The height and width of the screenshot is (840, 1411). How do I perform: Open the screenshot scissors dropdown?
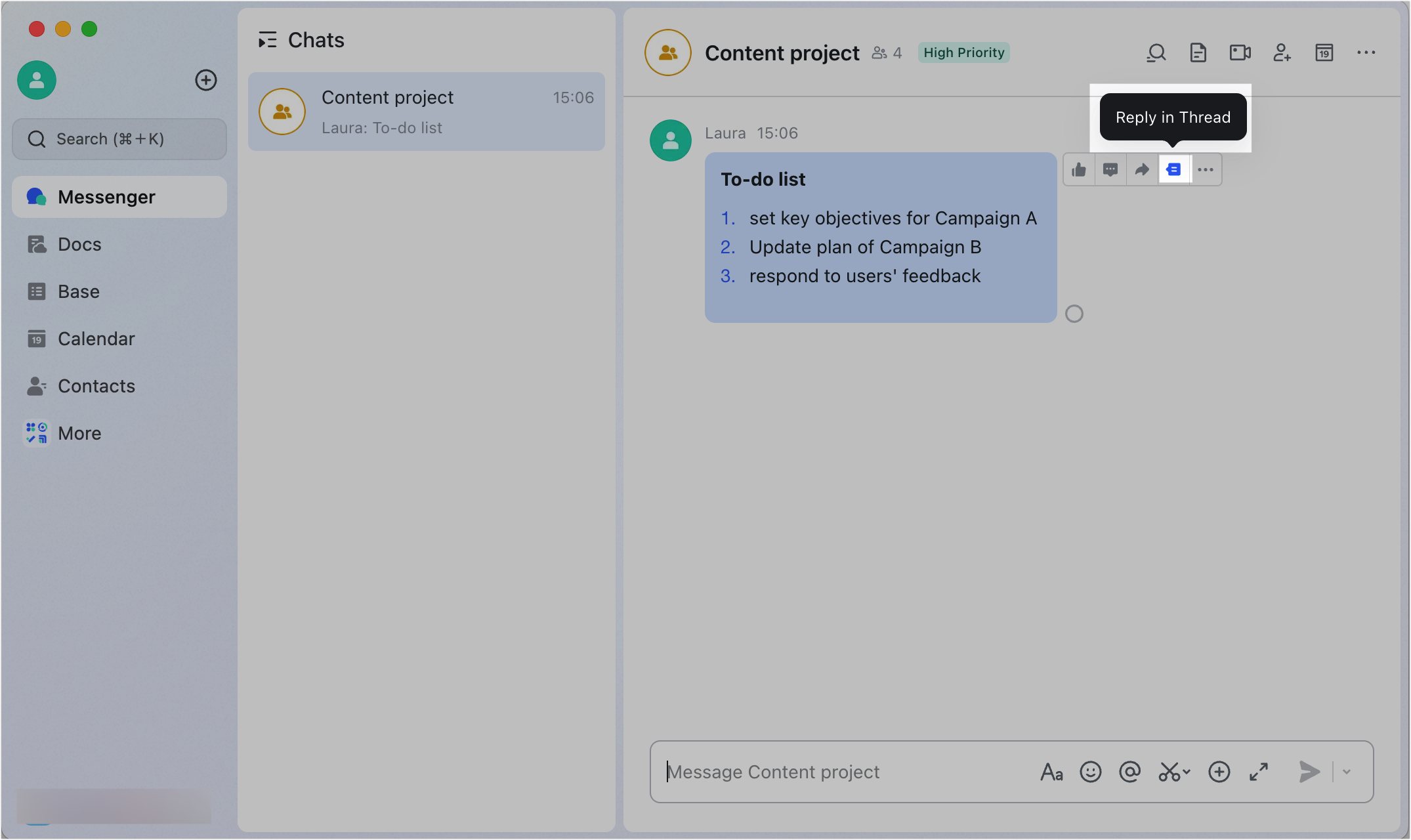tap(1173, 772)
